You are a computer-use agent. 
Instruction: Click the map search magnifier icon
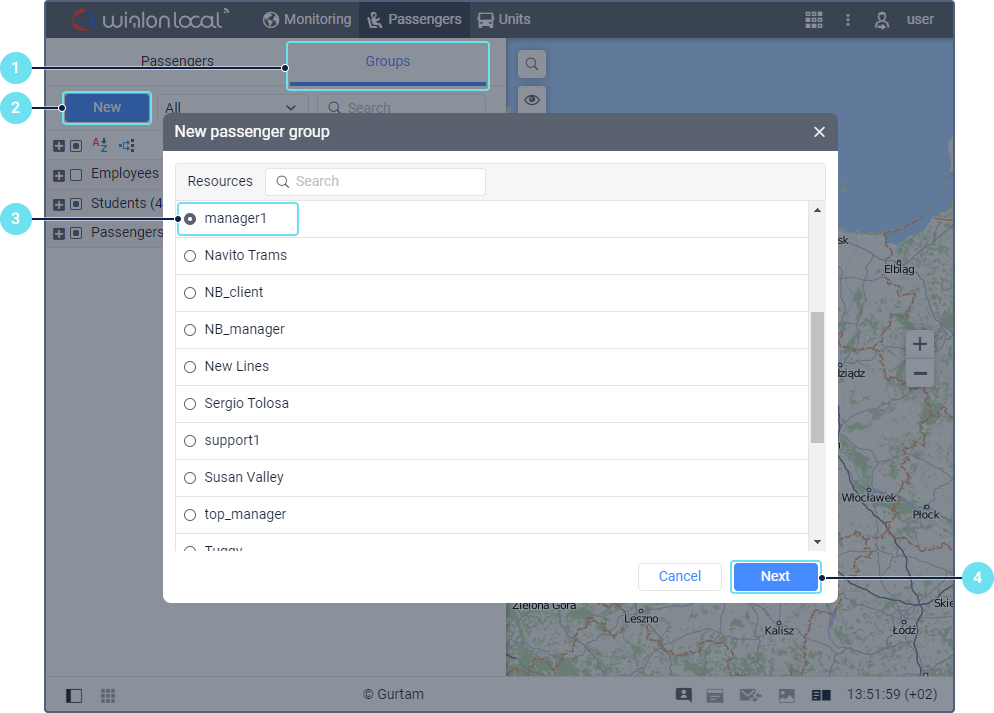(532, 64)
